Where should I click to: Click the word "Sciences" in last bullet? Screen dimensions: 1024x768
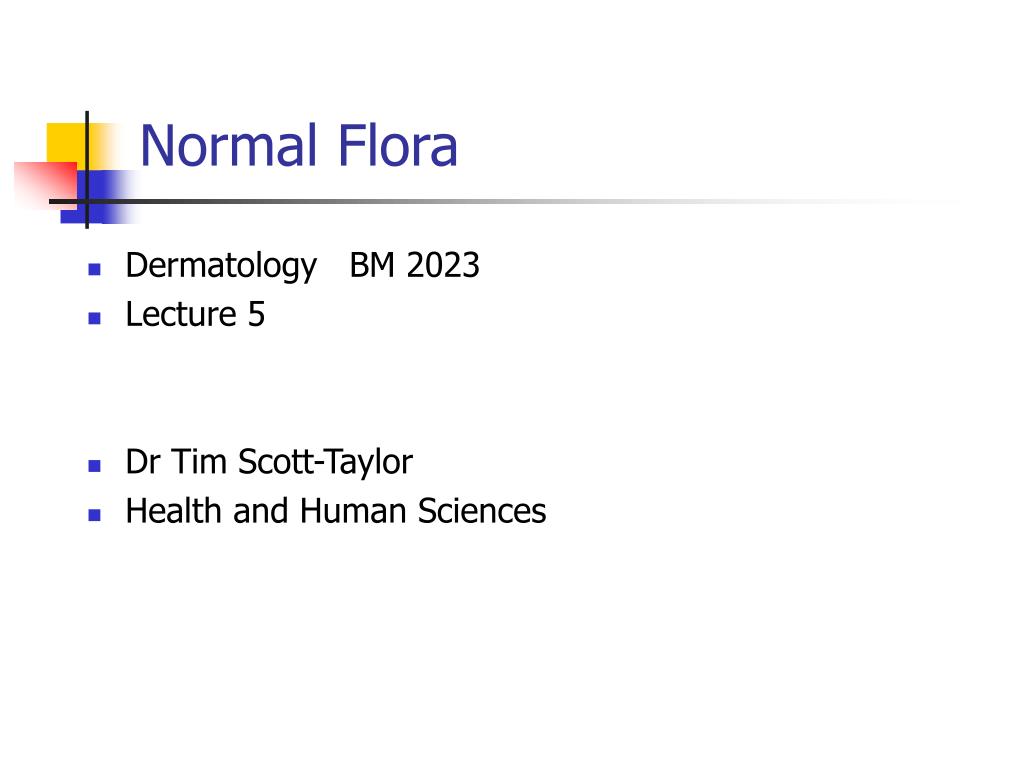(x=482, y=511)
